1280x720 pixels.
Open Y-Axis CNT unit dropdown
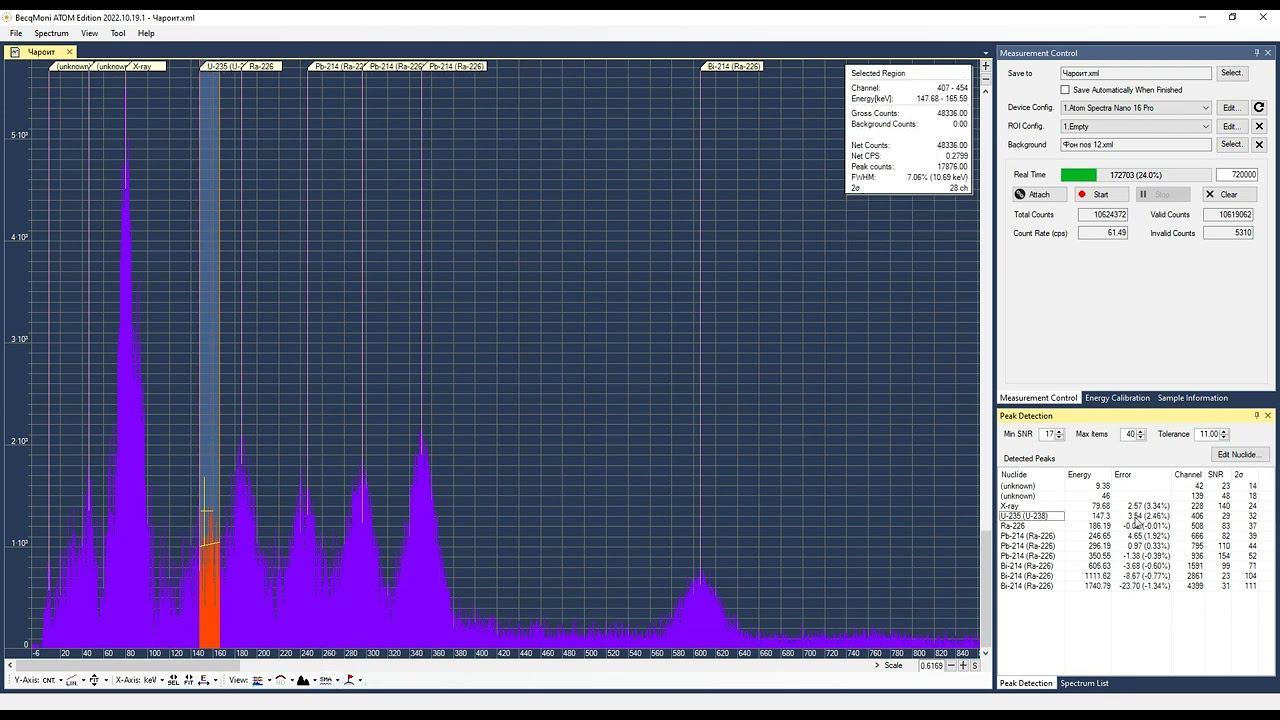[x=60, y=681]
